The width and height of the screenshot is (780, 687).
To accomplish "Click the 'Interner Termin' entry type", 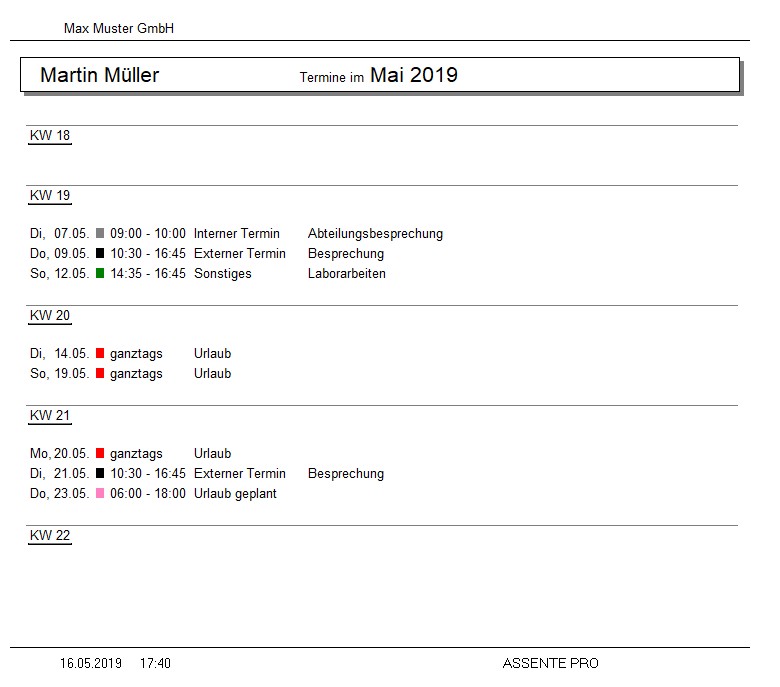I will click(x=237, y=233).
